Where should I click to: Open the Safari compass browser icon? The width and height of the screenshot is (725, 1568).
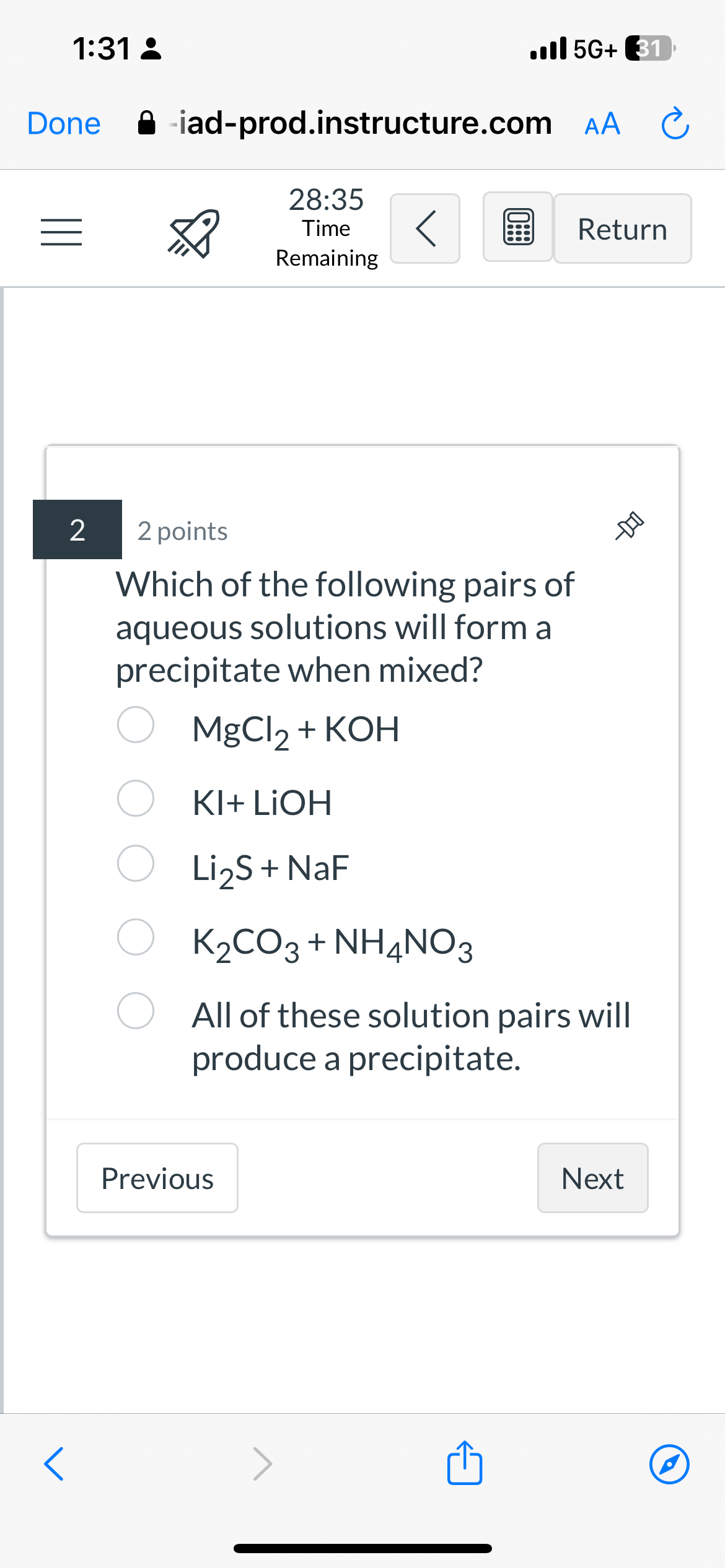pos(669,1463)
